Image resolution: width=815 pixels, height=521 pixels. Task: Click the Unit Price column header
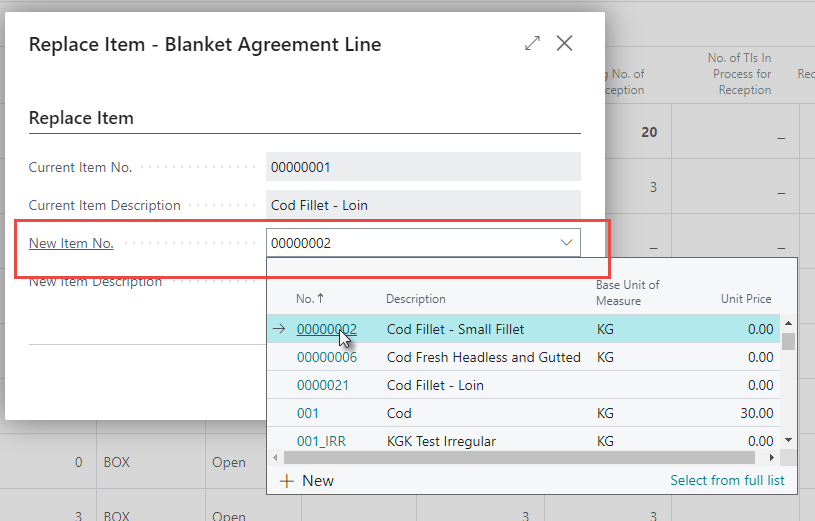tap(745, 299)
